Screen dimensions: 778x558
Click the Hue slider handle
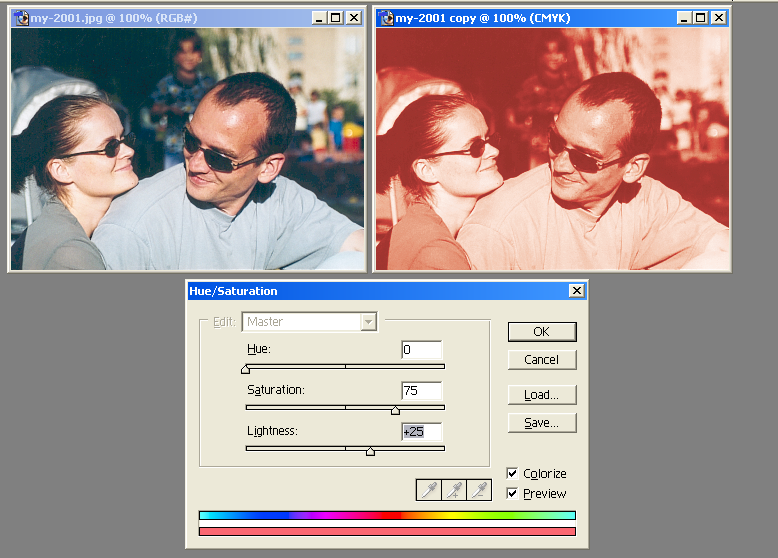(246, 369)
